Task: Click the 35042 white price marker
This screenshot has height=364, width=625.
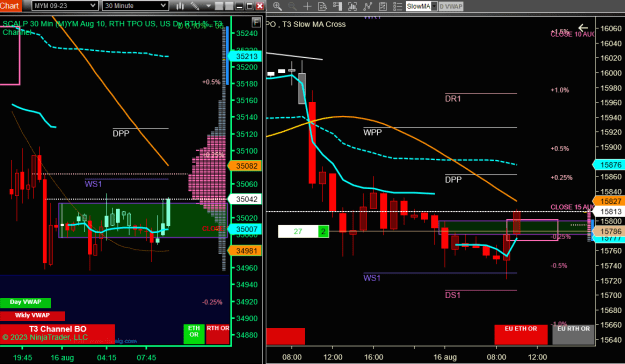Action: 245,199
